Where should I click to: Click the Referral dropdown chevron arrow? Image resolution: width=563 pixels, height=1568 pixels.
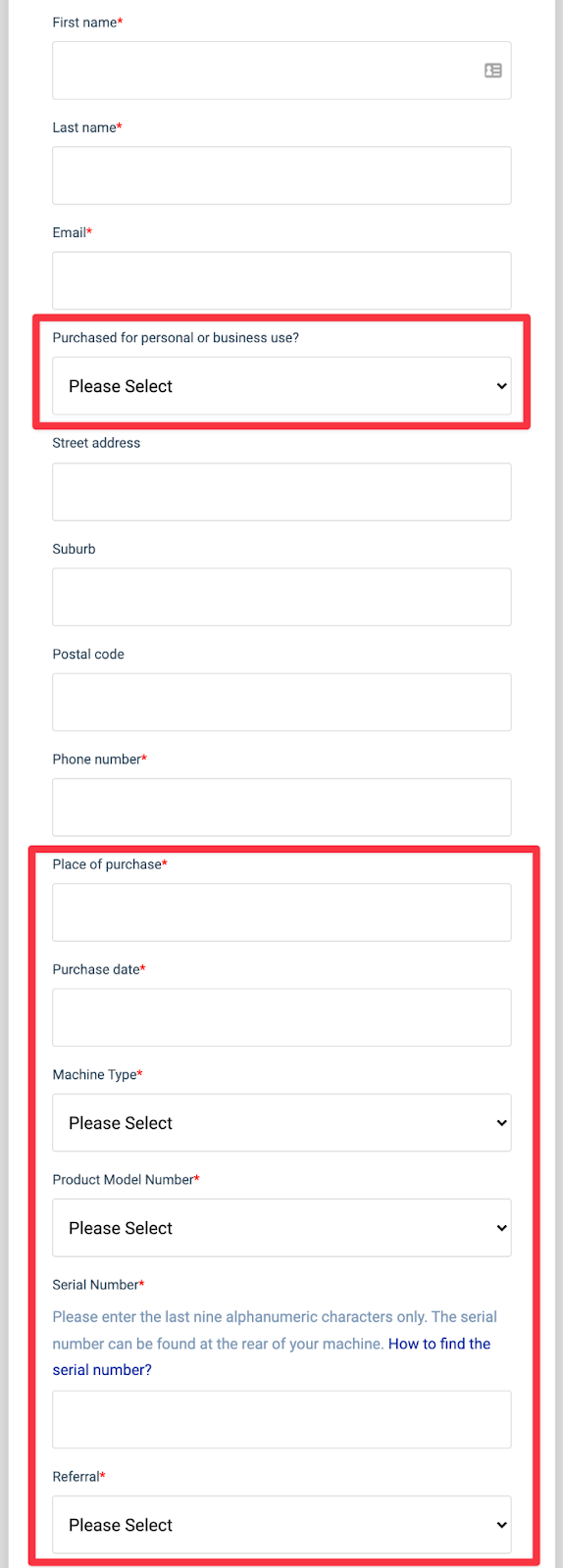coord(502,1525)
